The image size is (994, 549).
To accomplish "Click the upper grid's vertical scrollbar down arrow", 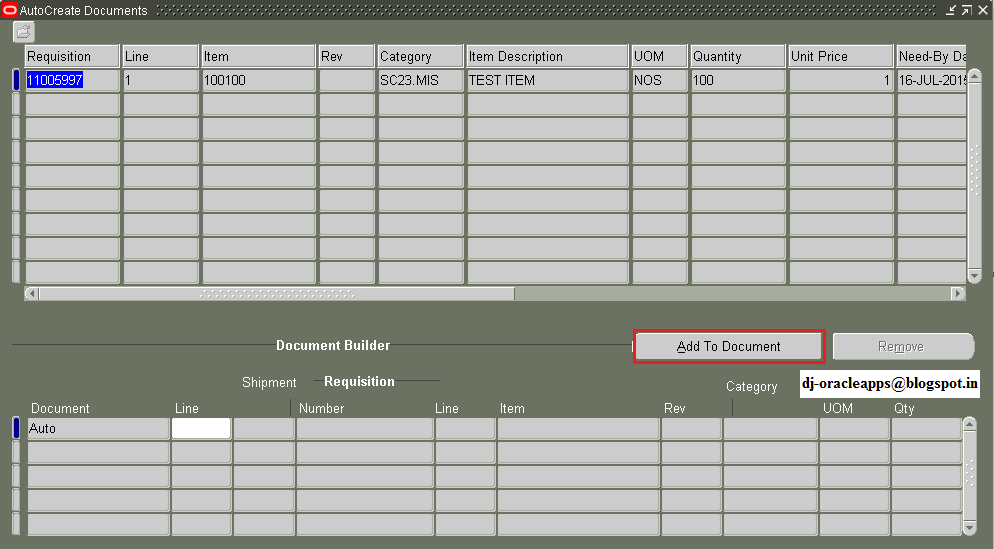I will (x=974, y=275).
